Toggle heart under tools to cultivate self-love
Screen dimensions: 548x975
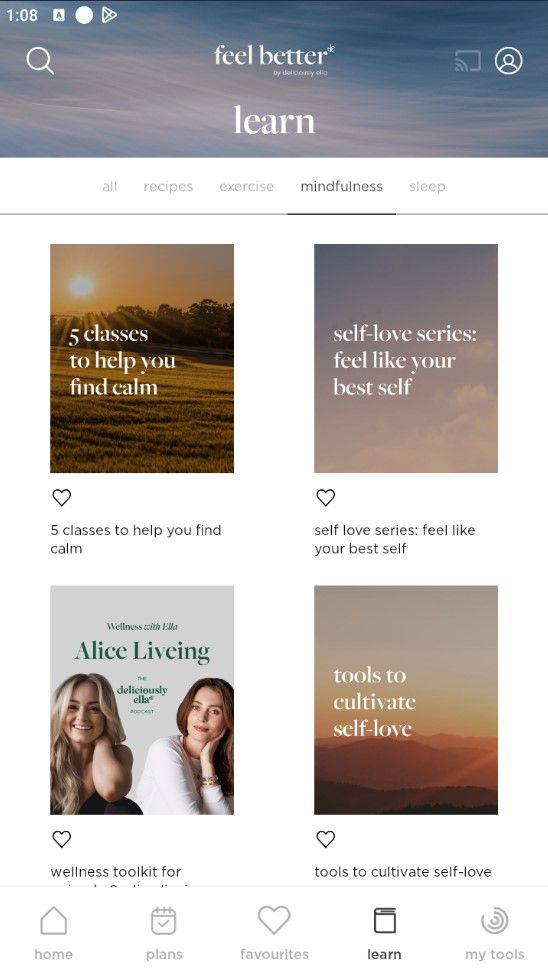pos(326,839)
